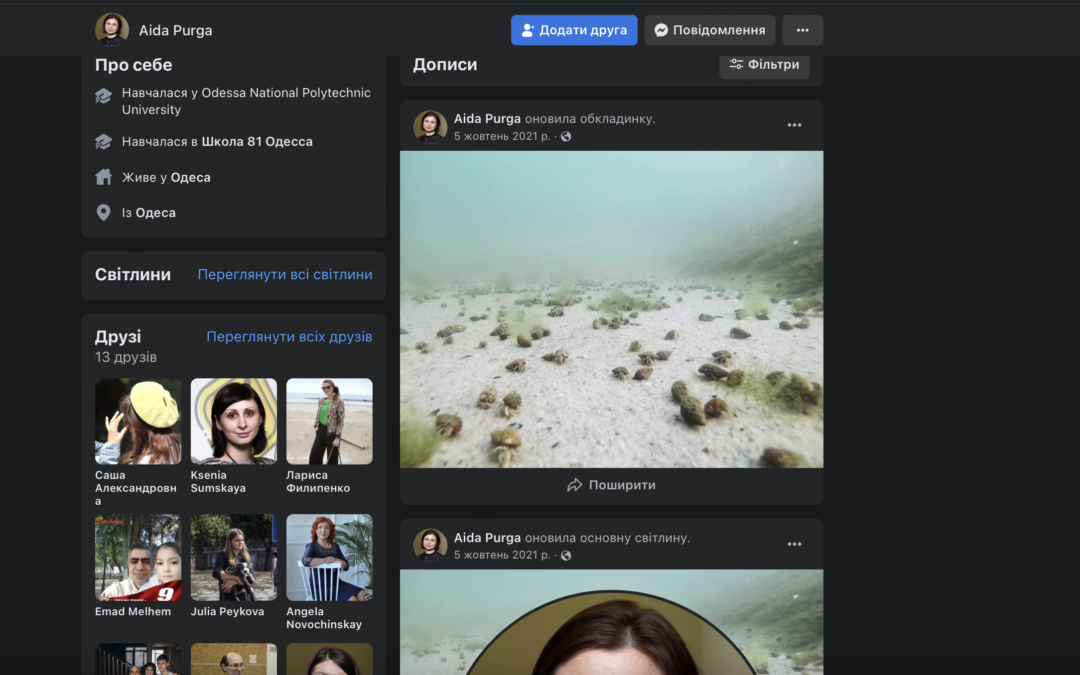Open Переглянути всіх друзів link
The width and height of the screenshot is (1080, 675).
click(x=289, y=337)
